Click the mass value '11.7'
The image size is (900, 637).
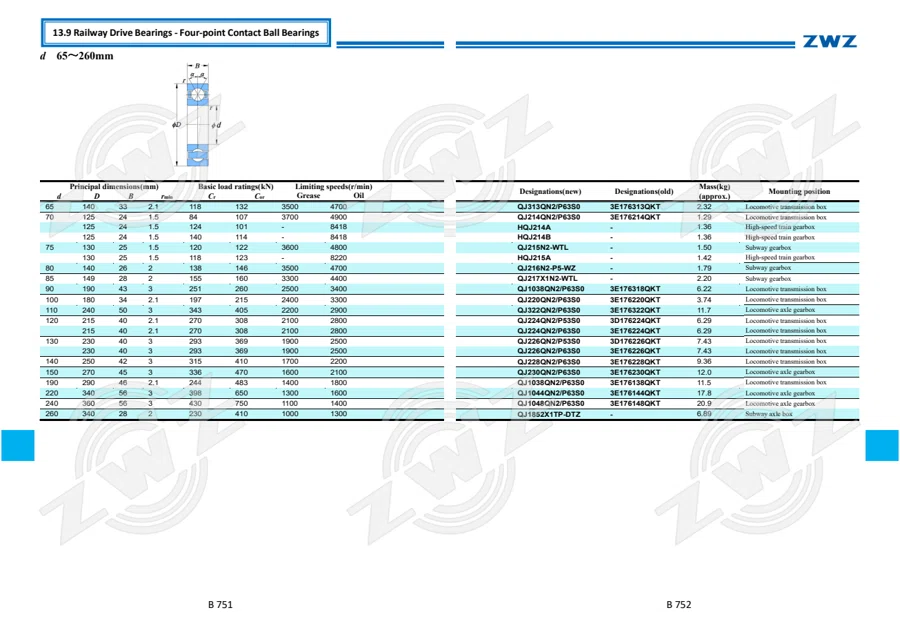(704, 310)
